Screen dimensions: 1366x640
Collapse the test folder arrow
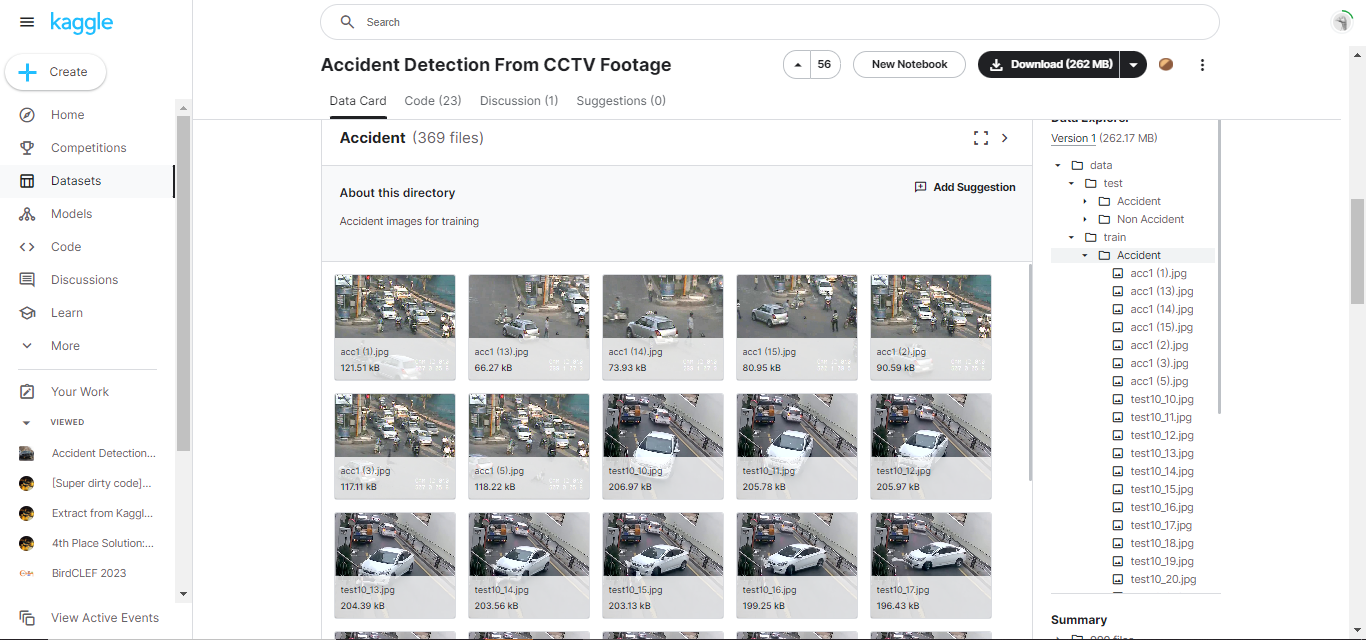1071,184
